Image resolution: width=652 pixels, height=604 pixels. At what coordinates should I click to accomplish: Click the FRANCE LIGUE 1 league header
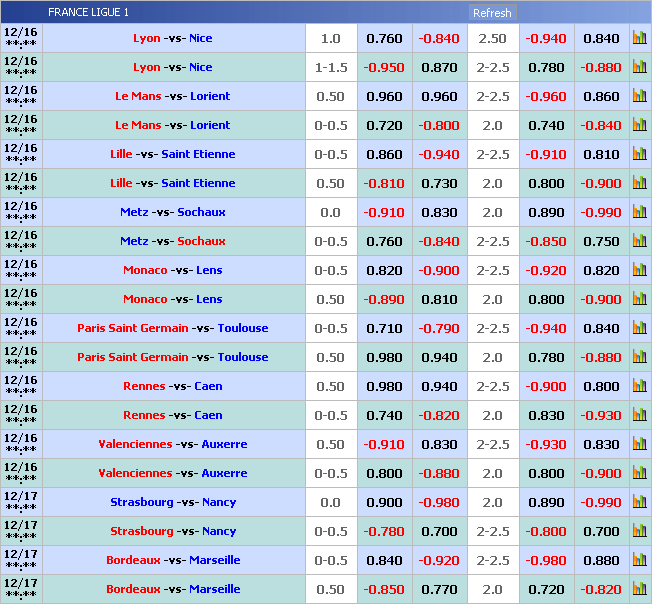coord(88,13)
